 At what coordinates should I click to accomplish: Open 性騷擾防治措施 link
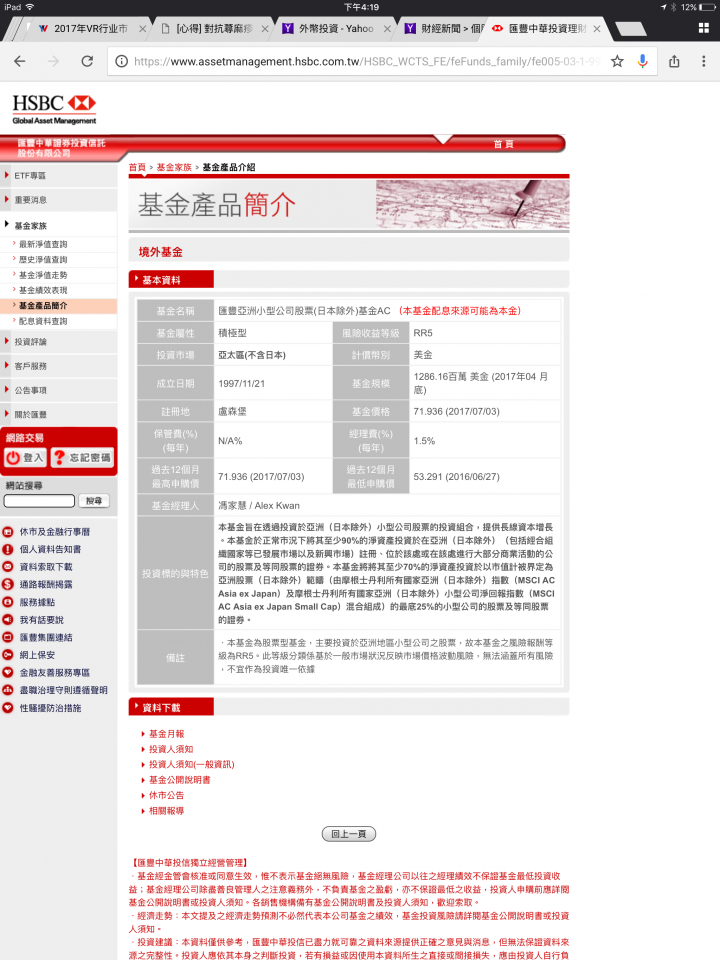tap(50, 708)
